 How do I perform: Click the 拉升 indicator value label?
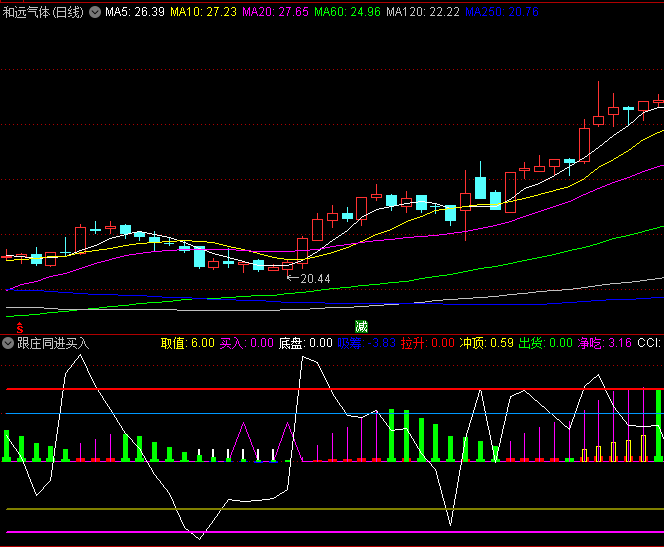click(427, 343)
